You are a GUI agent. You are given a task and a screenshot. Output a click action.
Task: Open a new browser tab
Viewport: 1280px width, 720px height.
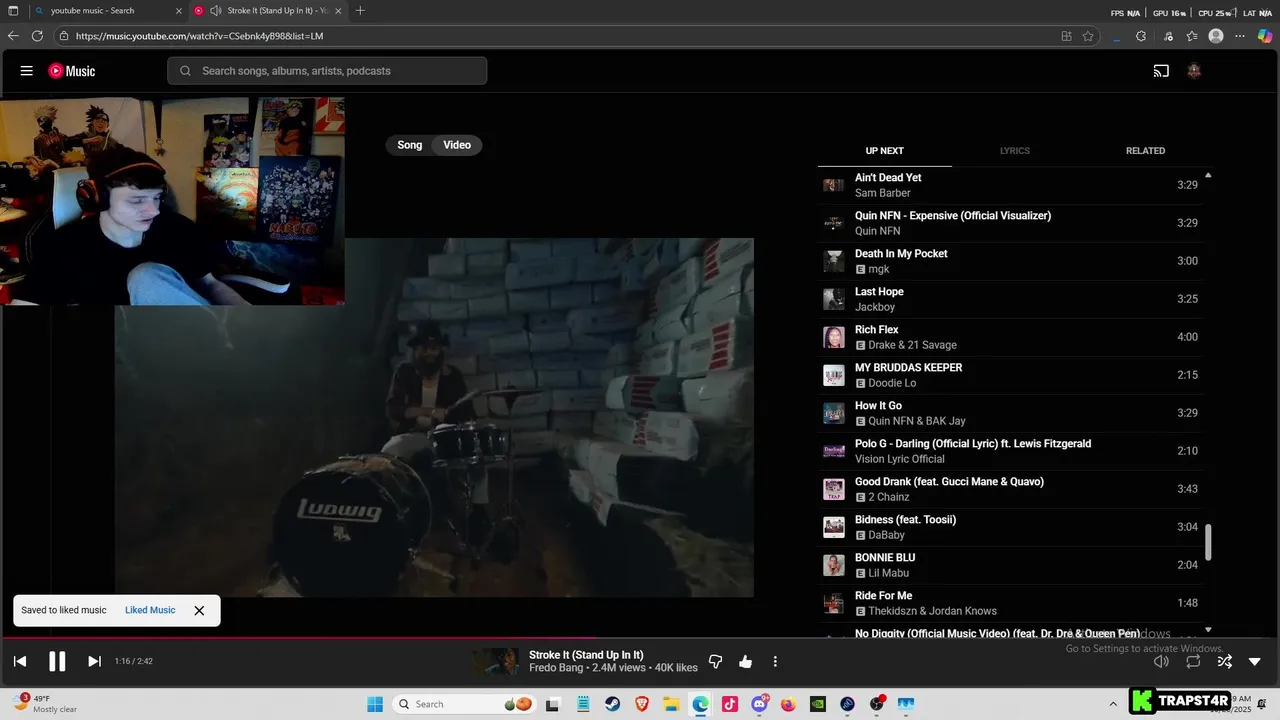point(360,11)
